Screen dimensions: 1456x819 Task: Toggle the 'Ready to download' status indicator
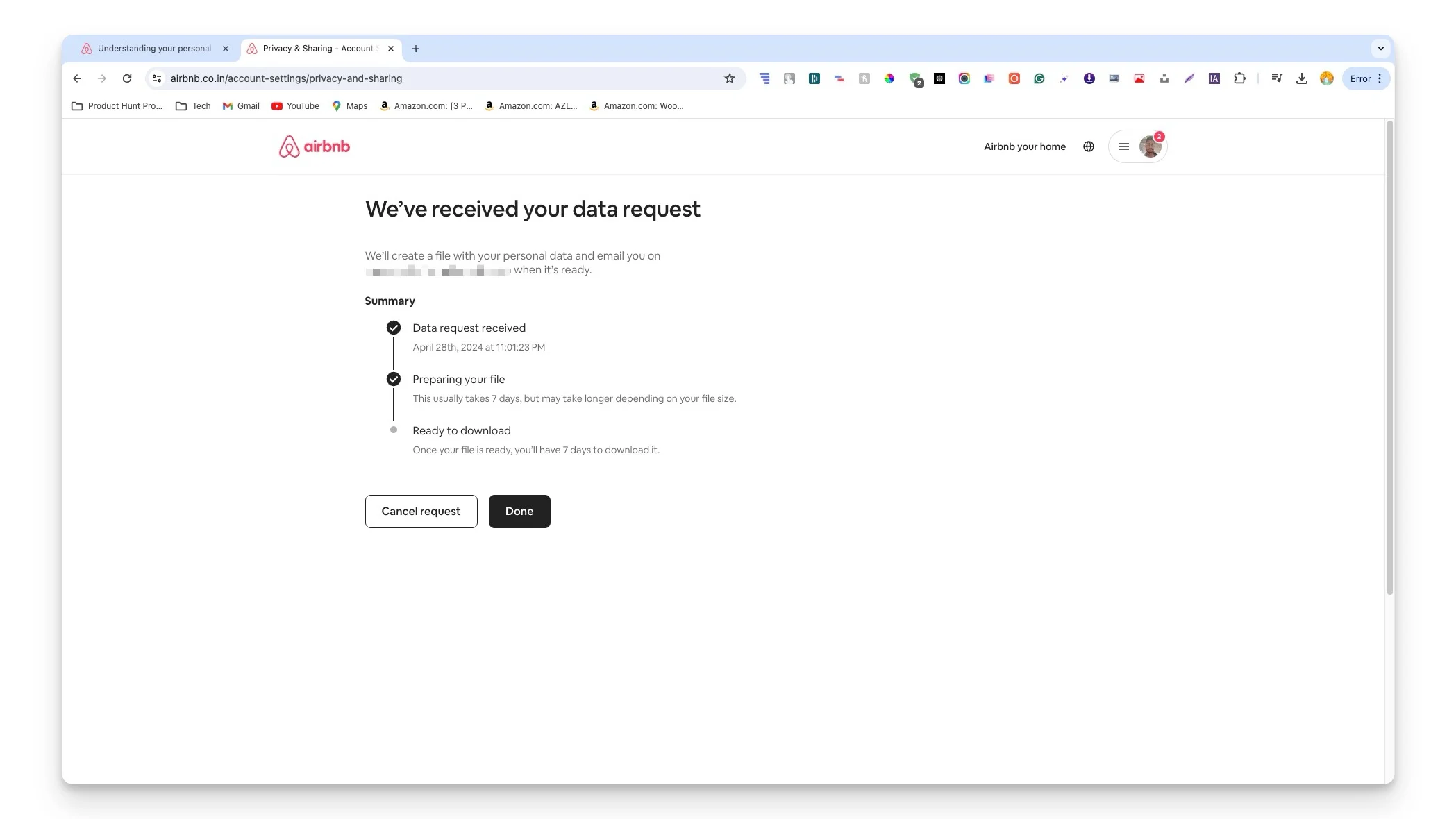[x=394, y=430]
